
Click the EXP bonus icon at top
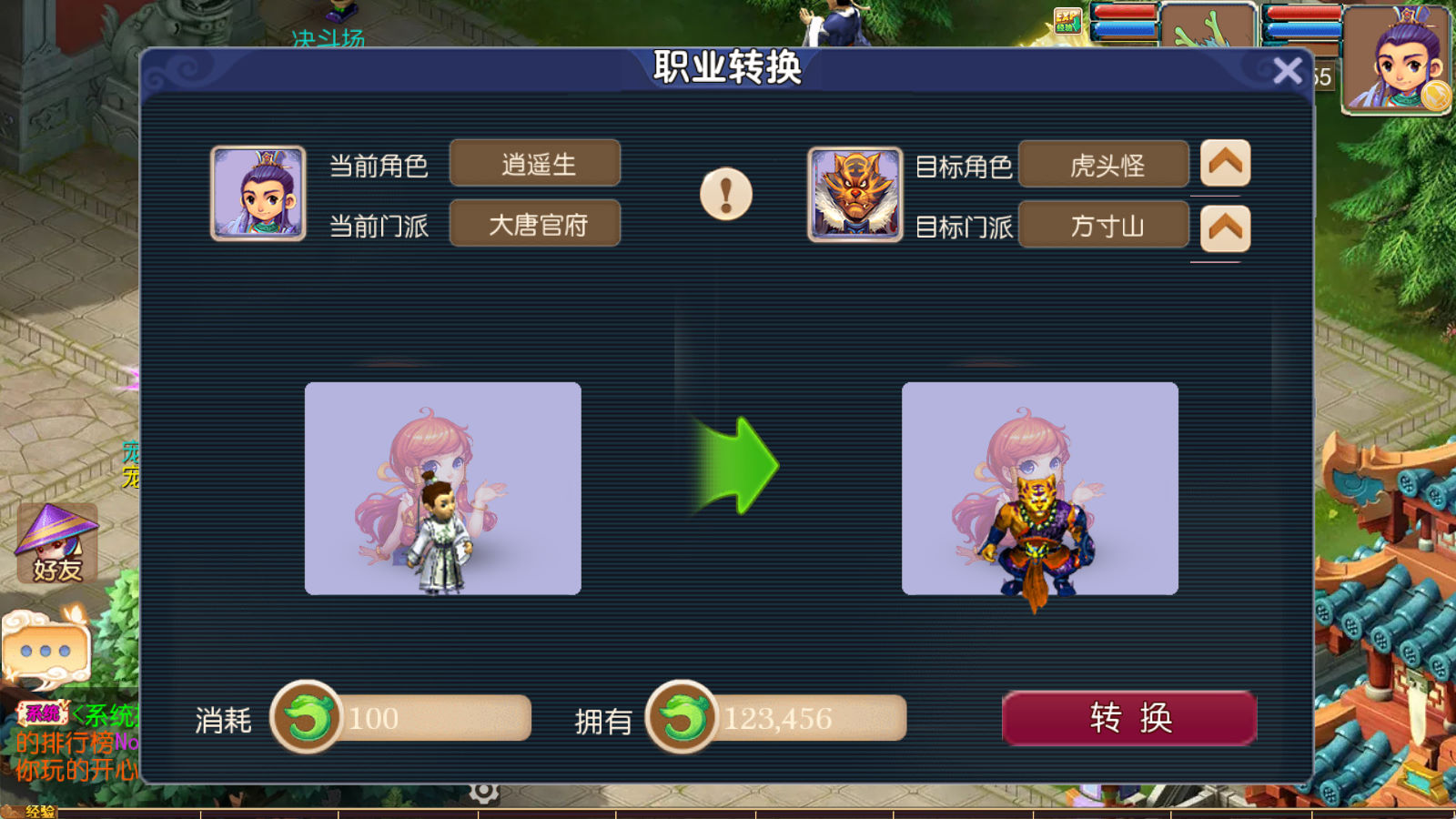1067,21
